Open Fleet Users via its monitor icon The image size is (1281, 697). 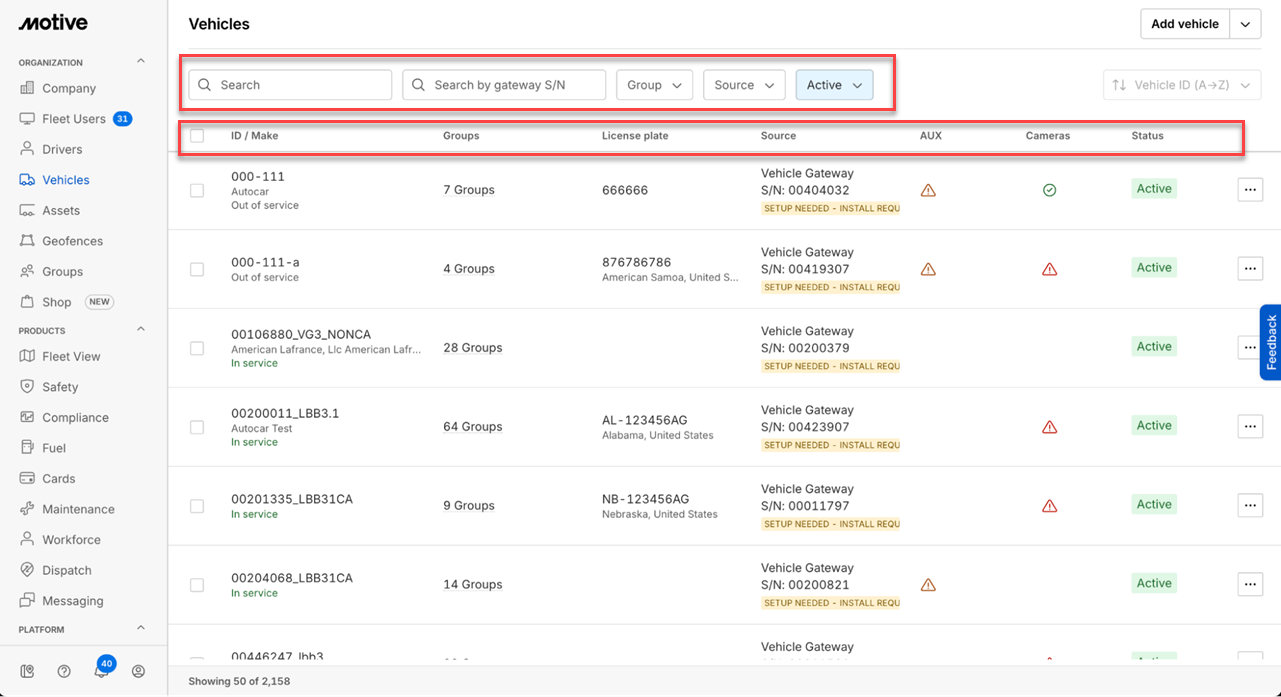click(x=27, y=119)
